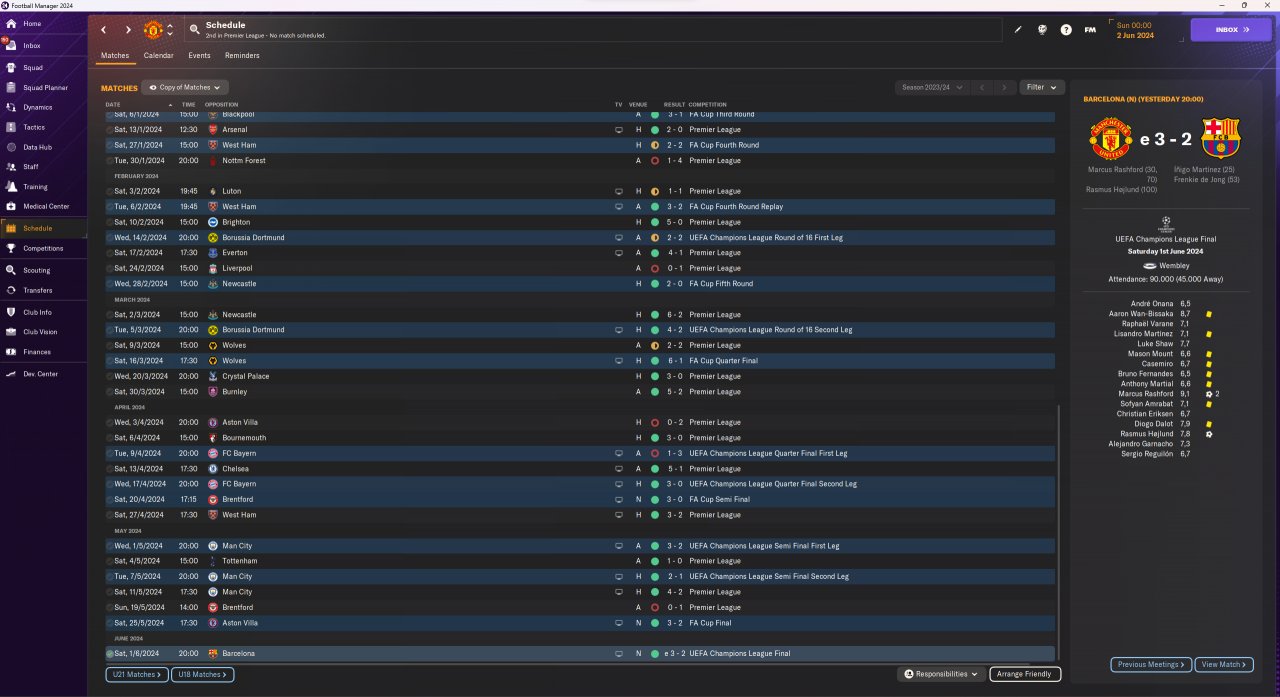Go forward with the right navigation arrow
The width and height of the screenshot is (1280, 697).
tap(127, 30)
